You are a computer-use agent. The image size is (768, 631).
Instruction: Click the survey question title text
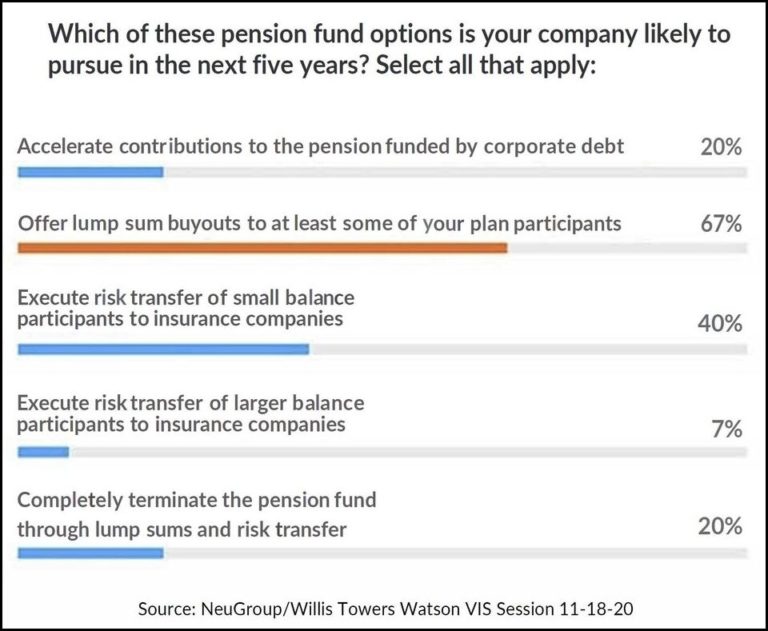389,52
